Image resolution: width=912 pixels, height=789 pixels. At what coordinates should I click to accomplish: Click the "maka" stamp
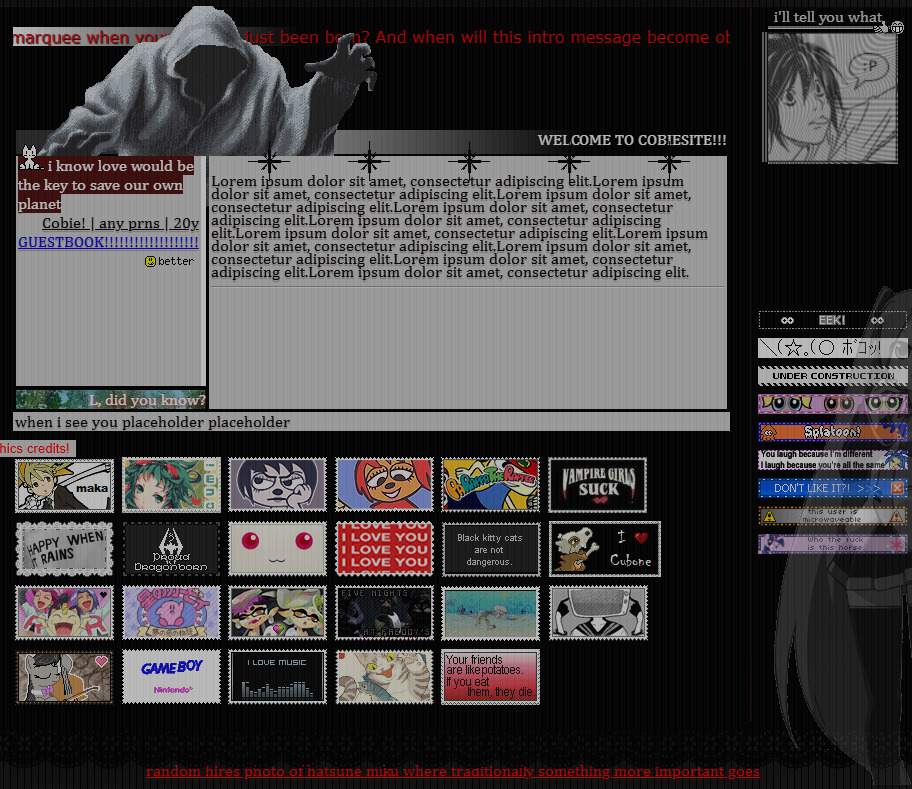(65, 485)
